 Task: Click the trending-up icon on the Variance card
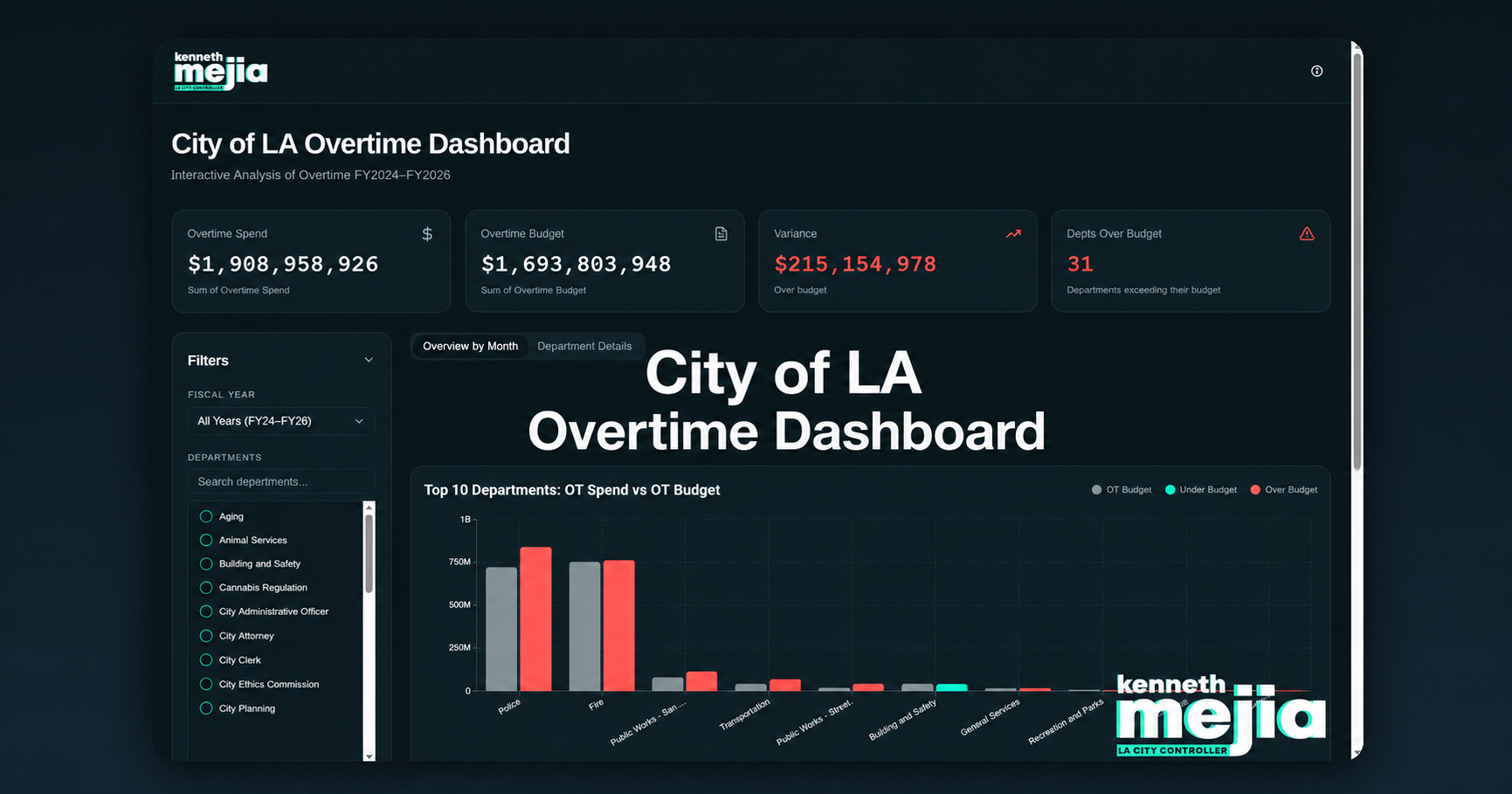coord(1013,234)
